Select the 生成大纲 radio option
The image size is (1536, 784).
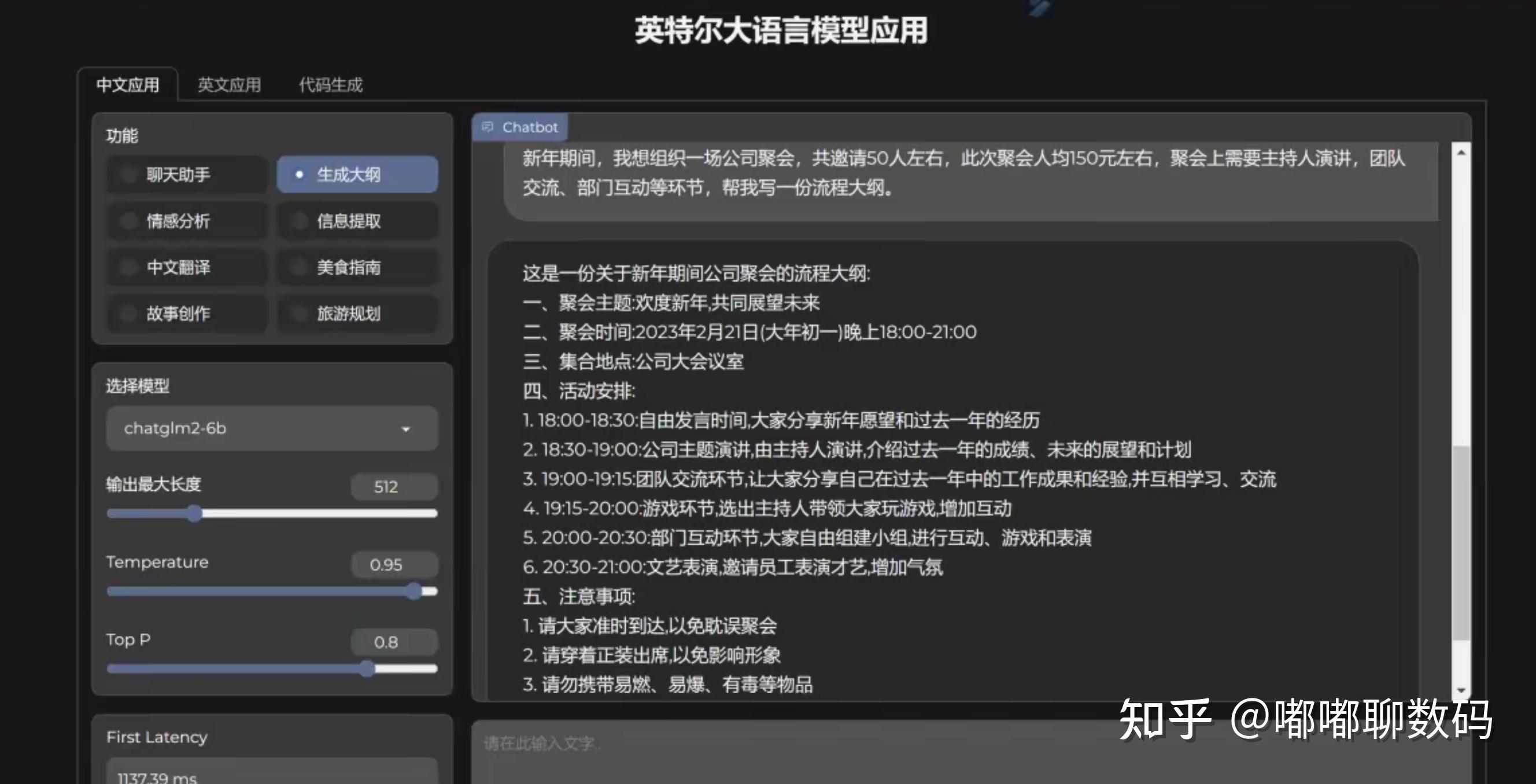[357, 174]
